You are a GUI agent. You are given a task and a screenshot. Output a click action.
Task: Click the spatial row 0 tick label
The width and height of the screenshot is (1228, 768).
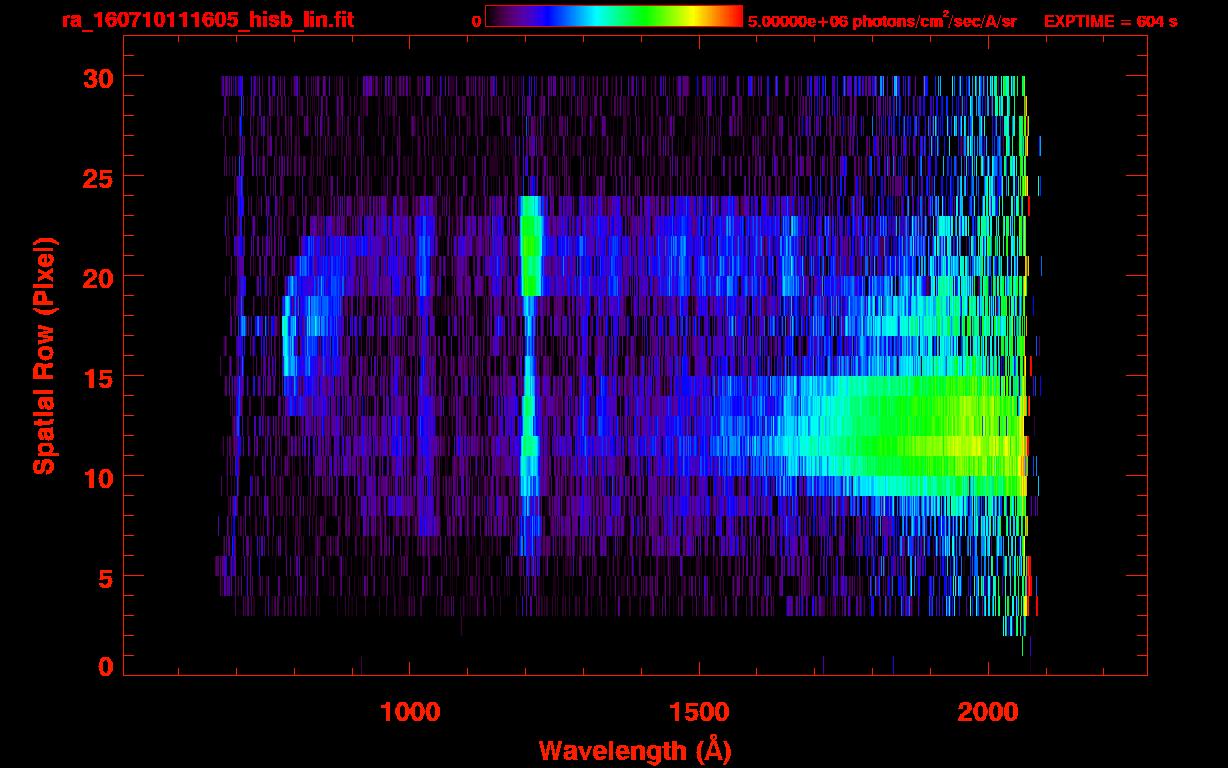tap(105, 667)
